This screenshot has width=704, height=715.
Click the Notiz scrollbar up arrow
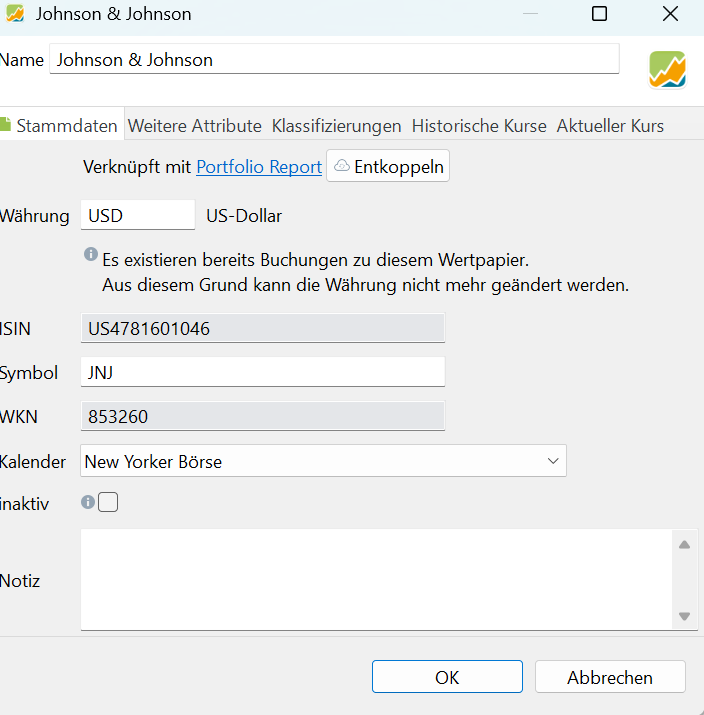[x=684, y=544]
